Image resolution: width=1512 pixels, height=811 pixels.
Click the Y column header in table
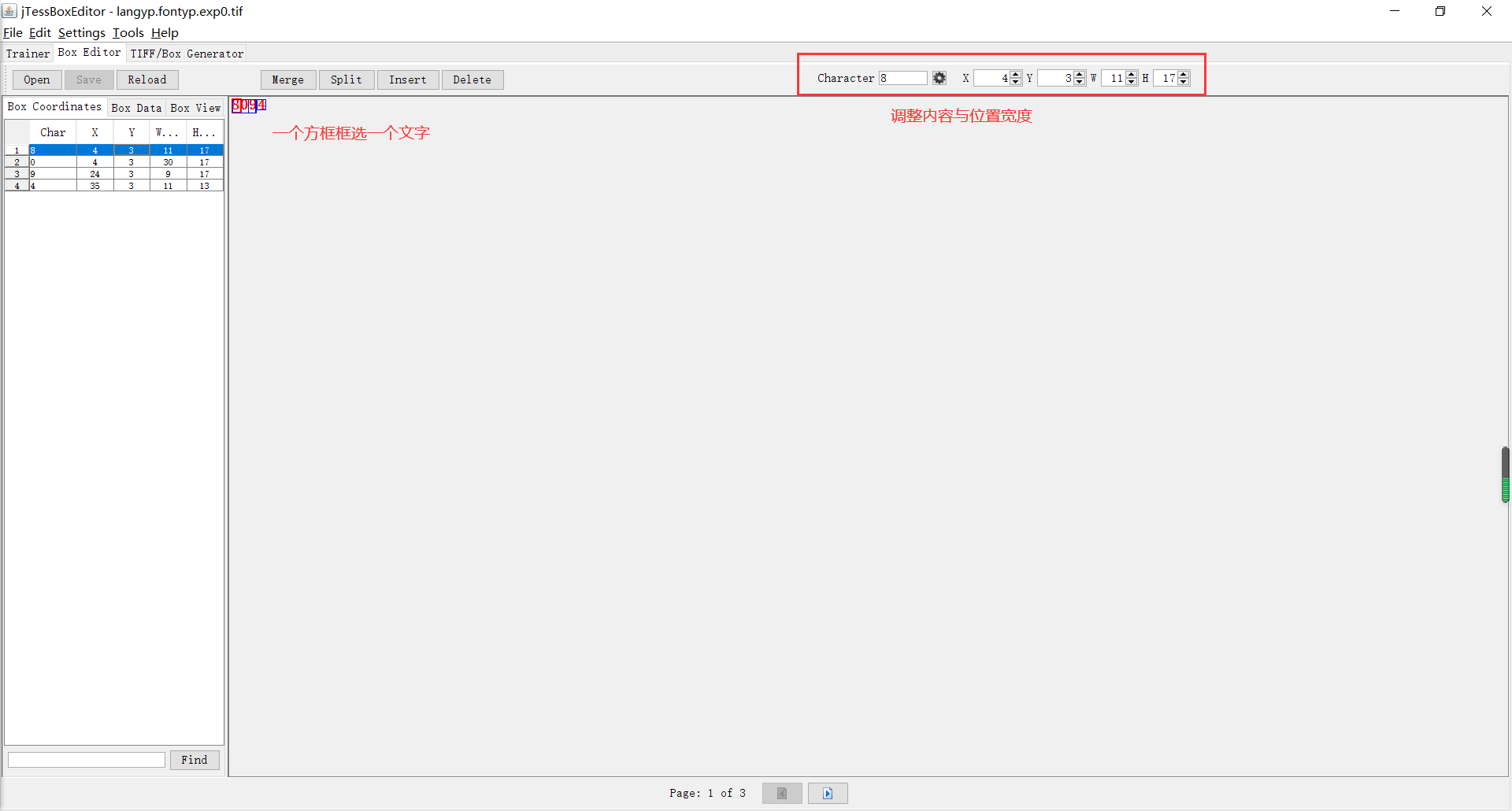[x=132, y=132]
